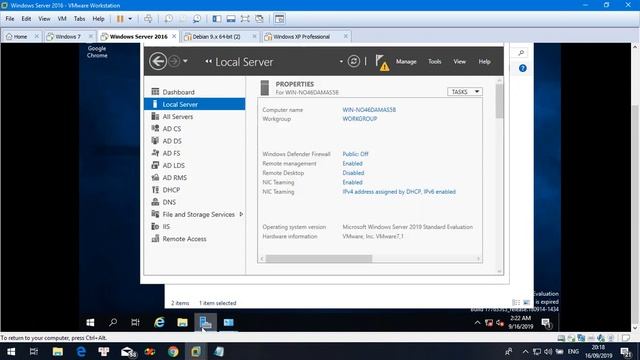640x360 pixels.
Task: Select the AD LDS role item
Action: pyautogui.click(x=173, y=166)
